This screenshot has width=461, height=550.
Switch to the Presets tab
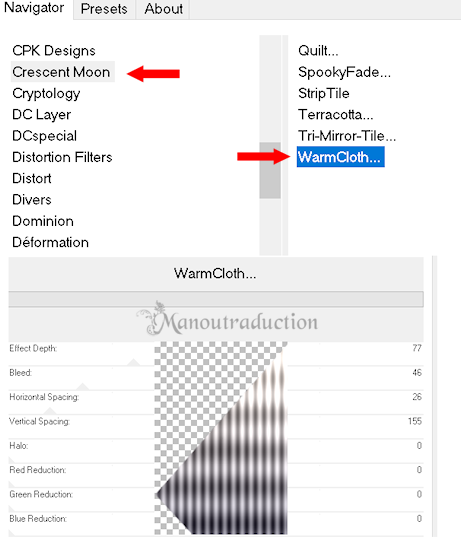[x=104, y=9]
